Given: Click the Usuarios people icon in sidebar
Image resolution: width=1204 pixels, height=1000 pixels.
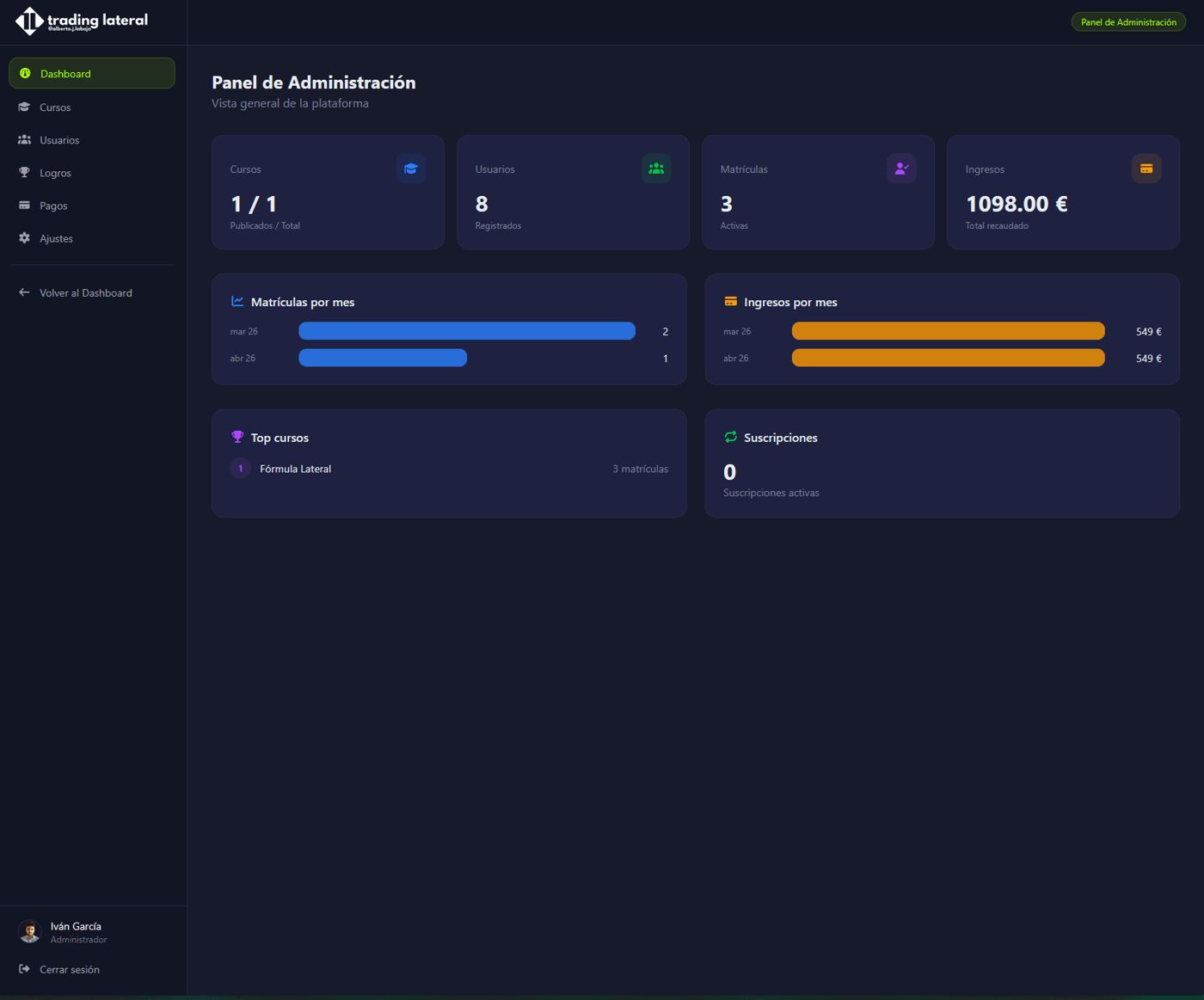Looking at the screenshot, I should pyautogui.click(x=24, y=139).
